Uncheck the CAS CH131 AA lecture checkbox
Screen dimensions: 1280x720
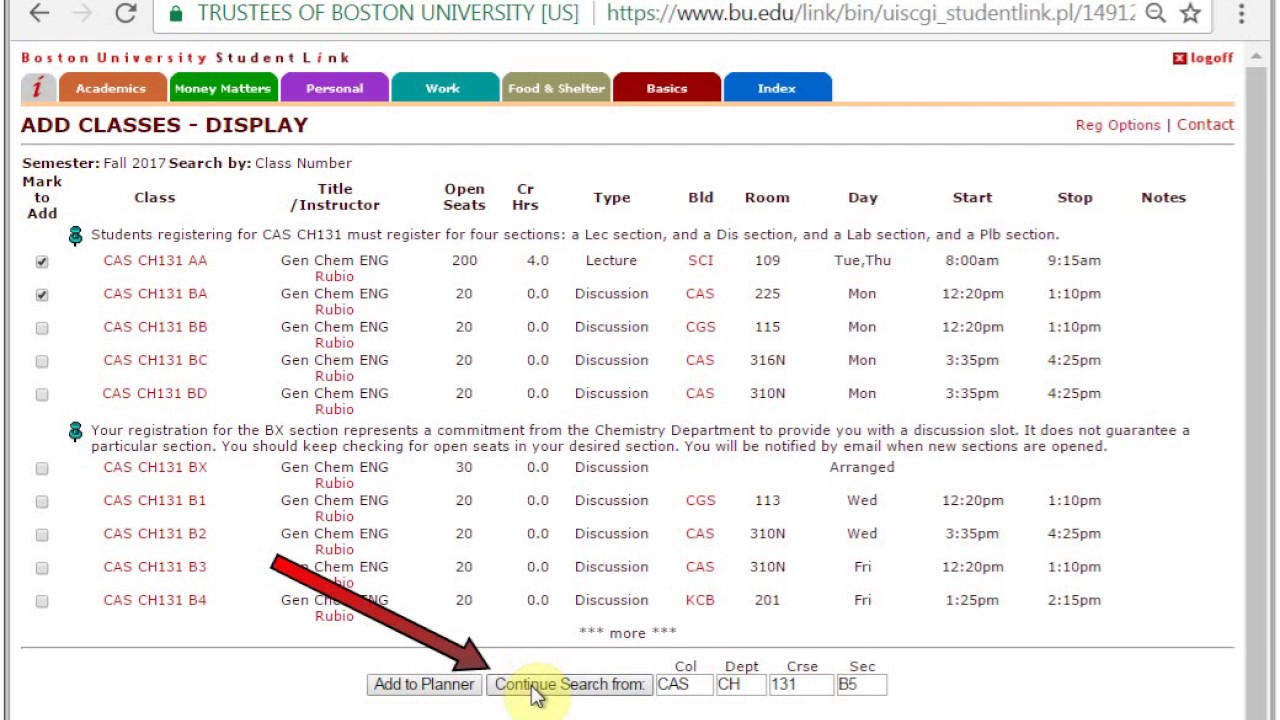click(42, 262)
